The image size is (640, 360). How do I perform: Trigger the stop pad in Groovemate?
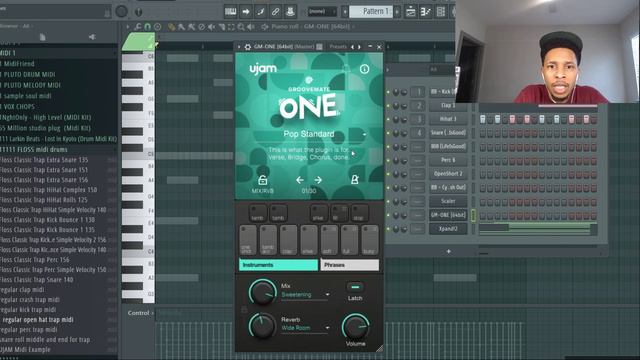click(359, 213)
